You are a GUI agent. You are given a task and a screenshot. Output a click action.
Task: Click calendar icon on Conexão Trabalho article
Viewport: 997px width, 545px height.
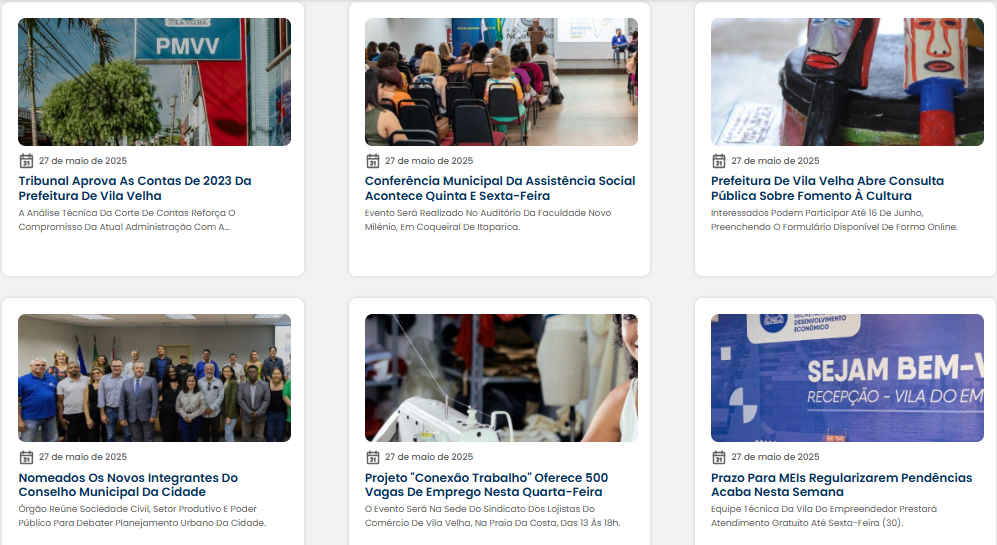point(373,457)
